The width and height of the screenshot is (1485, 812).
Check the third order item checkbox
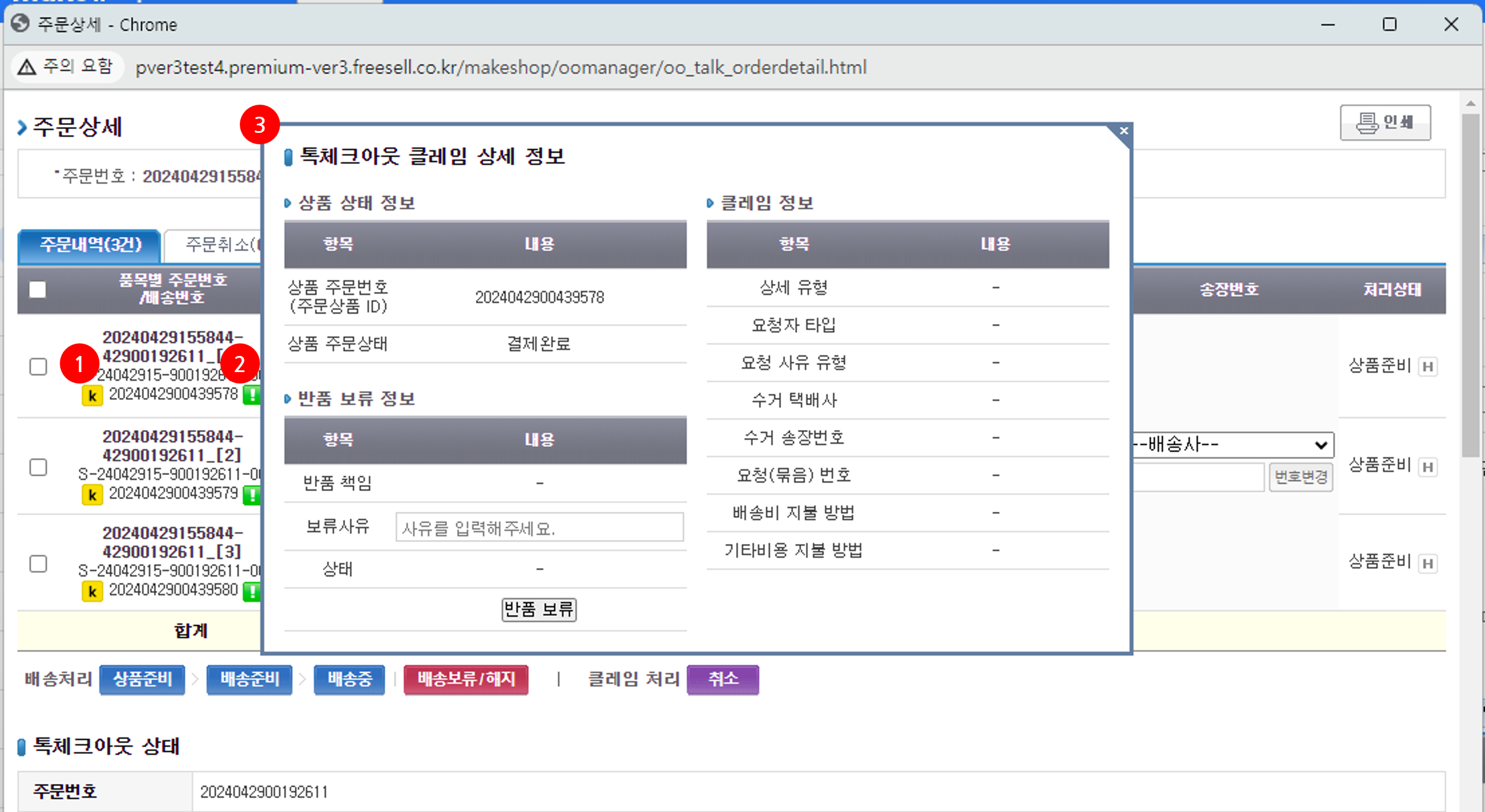click(x=38, y=563)
